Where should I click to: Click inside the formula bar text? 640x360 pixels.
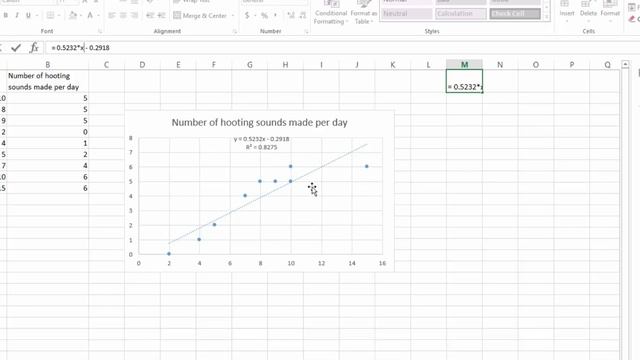[80, 48]
